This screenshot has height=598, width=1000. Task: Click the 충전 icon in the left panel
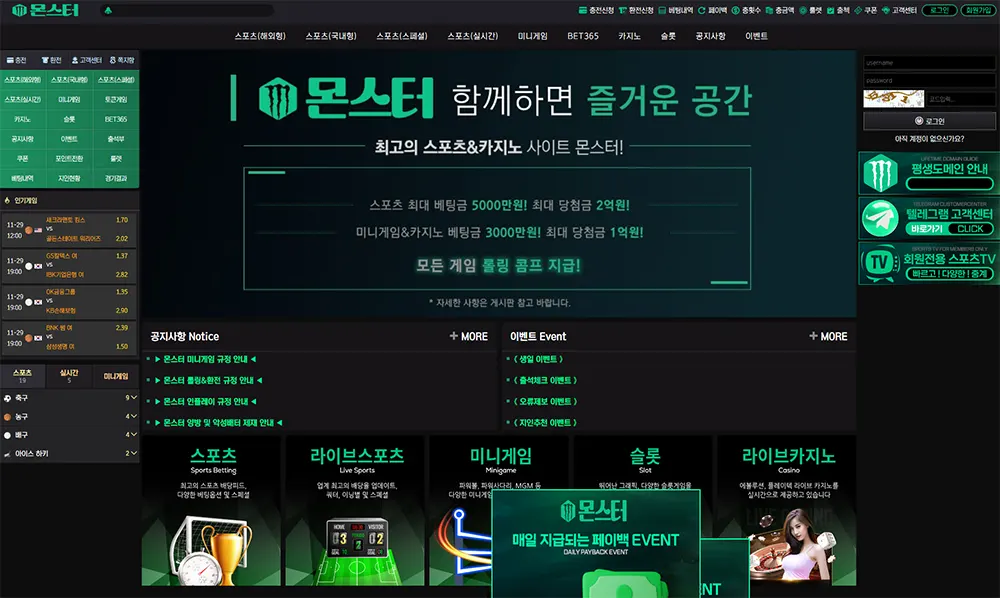tap(10, 60)
